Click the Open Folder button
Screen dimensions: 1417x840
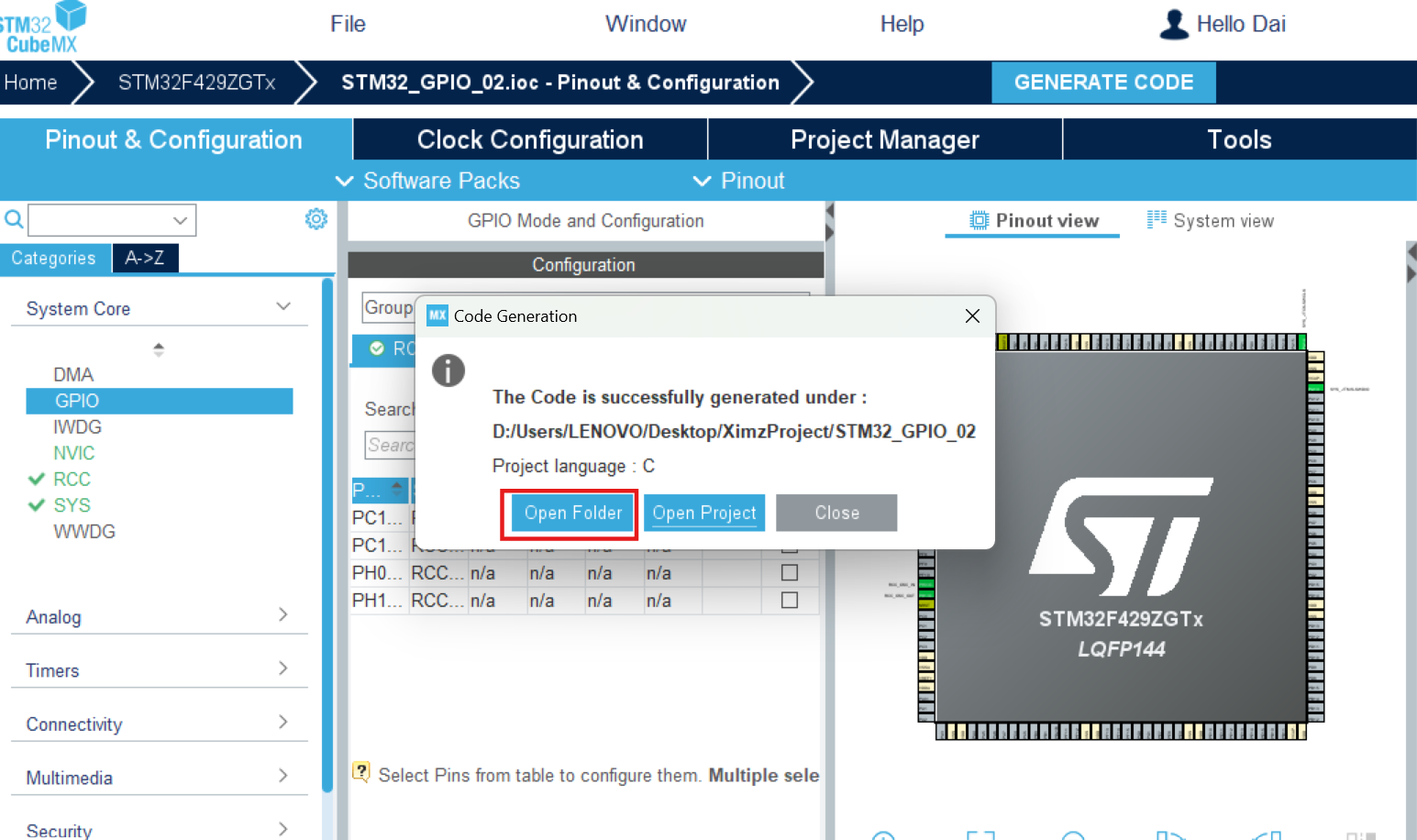point(573,513)
